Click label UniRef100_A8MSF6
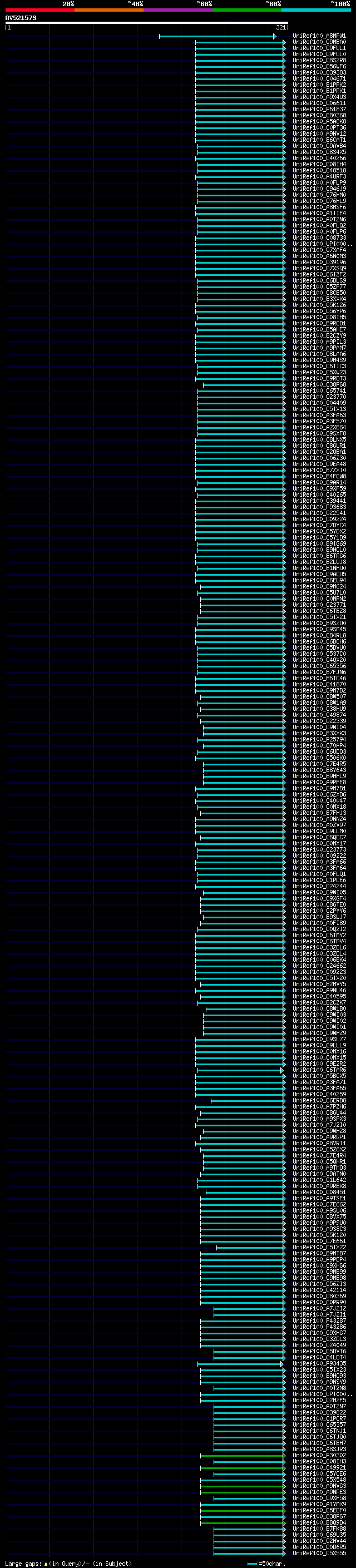The width and height of the screenshot is (356, 1568). click(x=319, y=207)
